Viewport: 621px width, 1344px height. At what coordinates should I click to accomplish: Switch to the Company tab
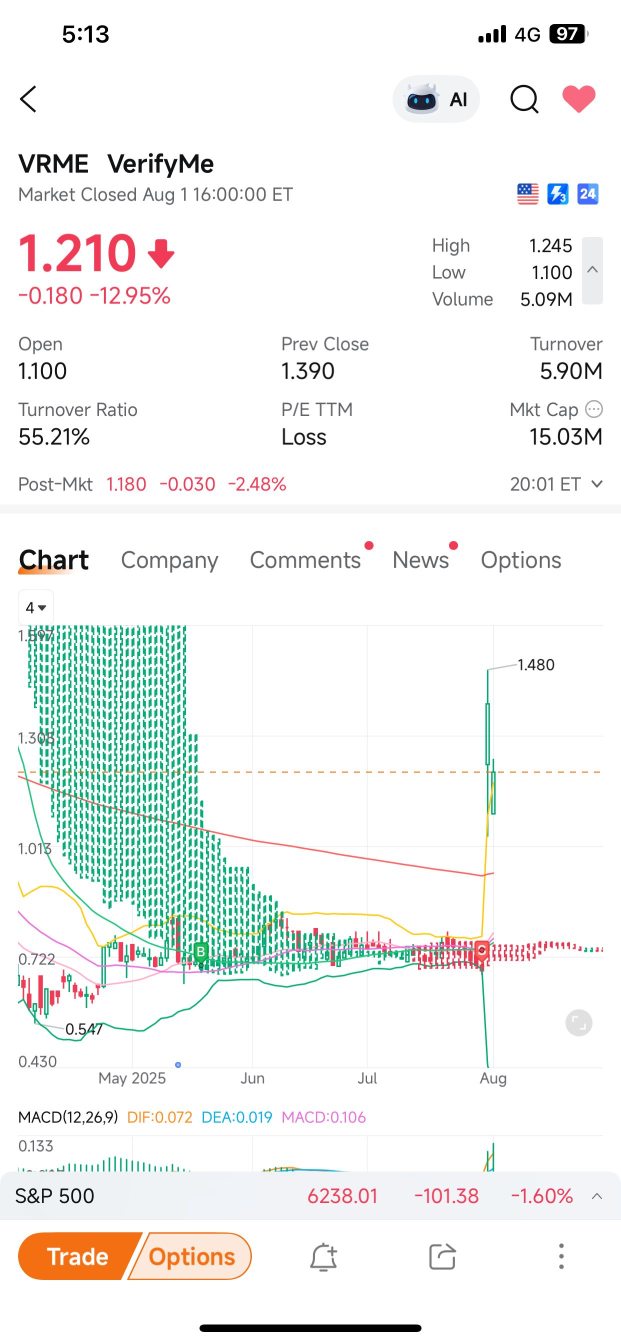point(169,560)
